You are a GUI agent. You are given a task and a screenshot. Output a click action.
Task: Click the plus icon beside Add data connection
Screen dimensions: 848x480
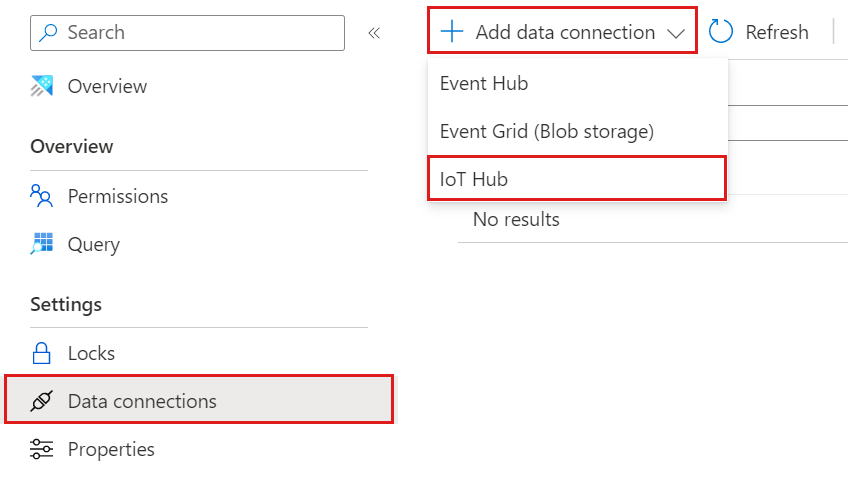click(452, 32)
